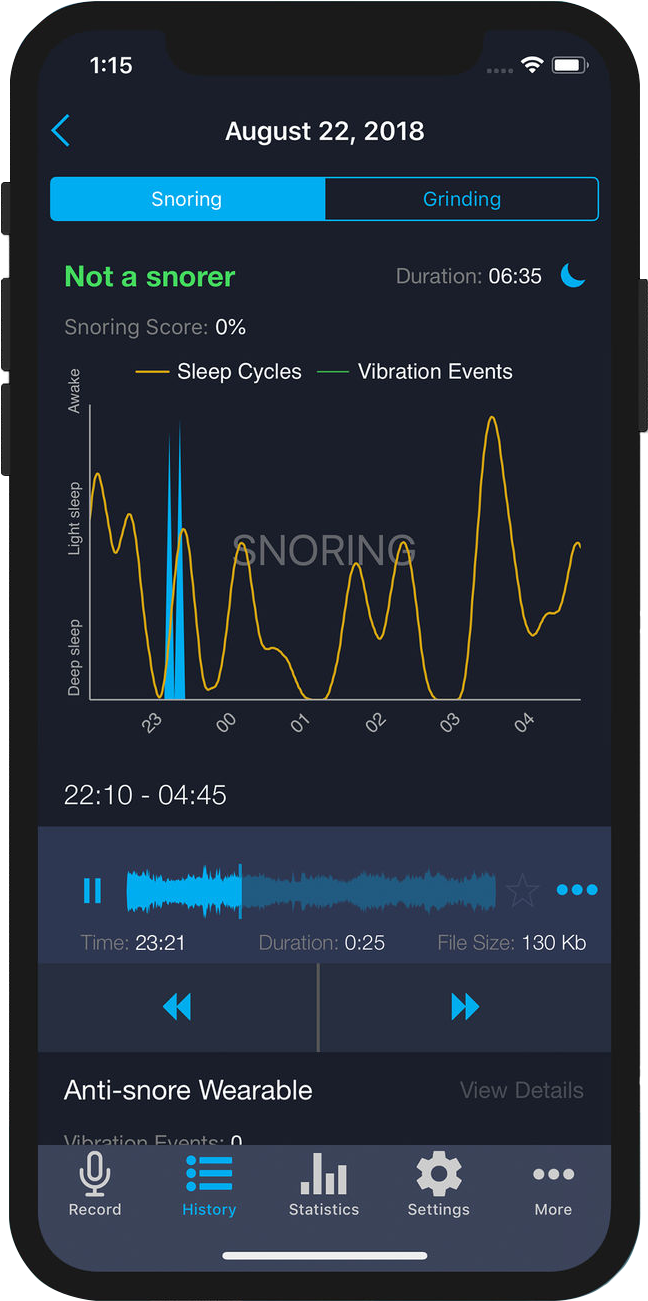Open the Settings gear tab
Image resolution: width=648 pixels, height=1301 pixels.
(438, 1186)
